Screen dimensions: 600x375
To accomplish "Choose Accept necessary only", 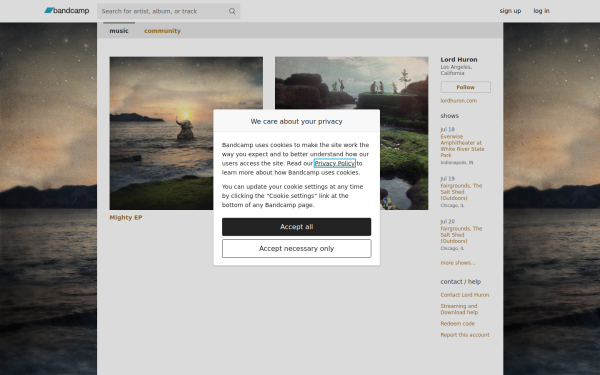I will pos(297,249).
